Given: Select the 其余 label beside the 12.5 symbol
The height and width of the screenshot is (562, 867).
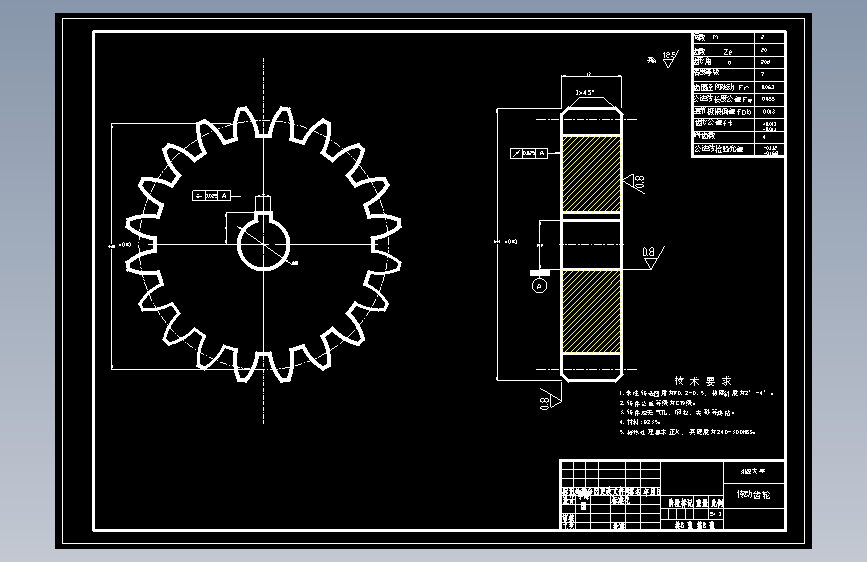Looking at the screenshot, I should click(652, 60).
